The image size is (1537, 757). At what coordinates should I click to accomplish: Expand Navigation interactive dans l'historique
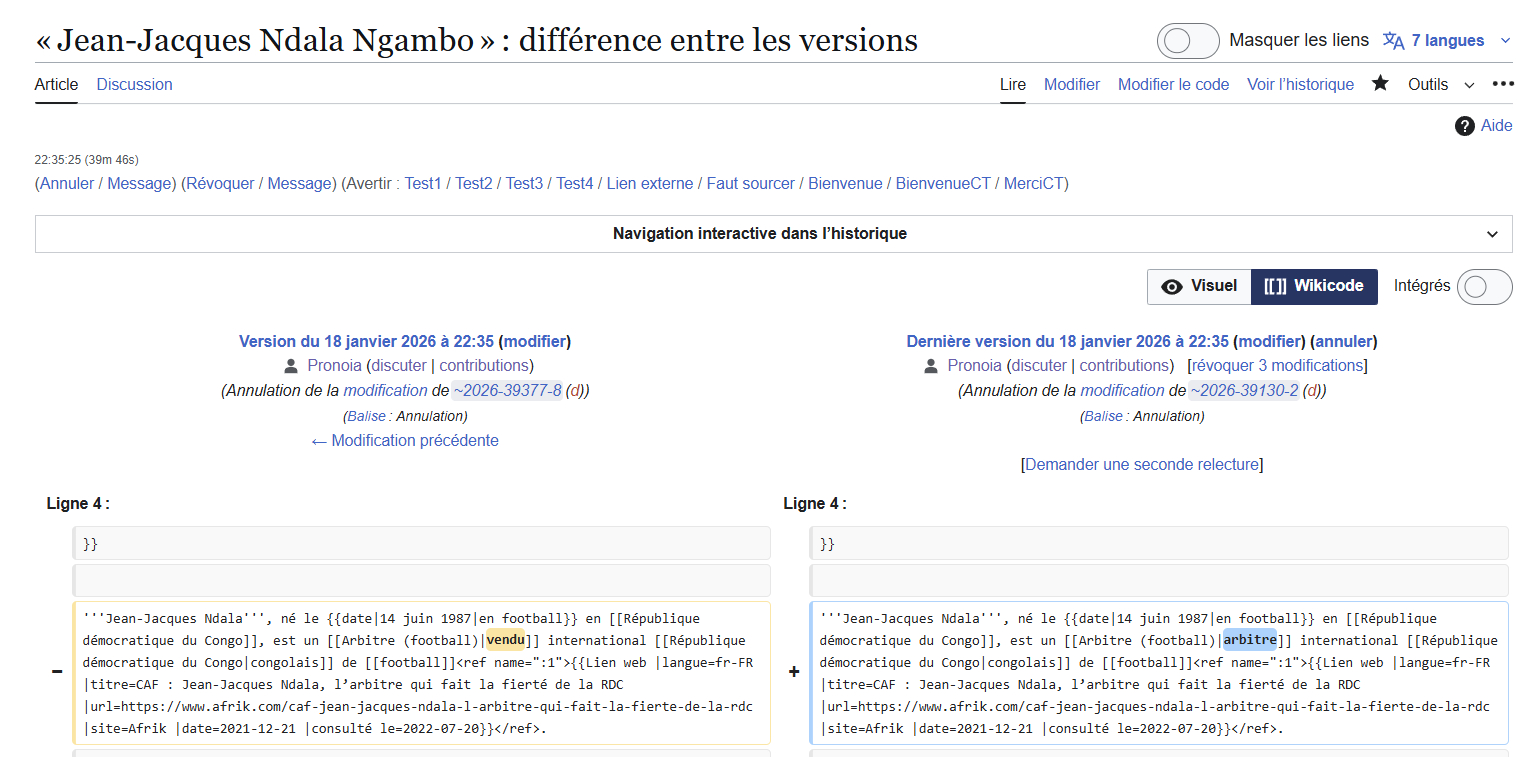(x=773, y=234)
